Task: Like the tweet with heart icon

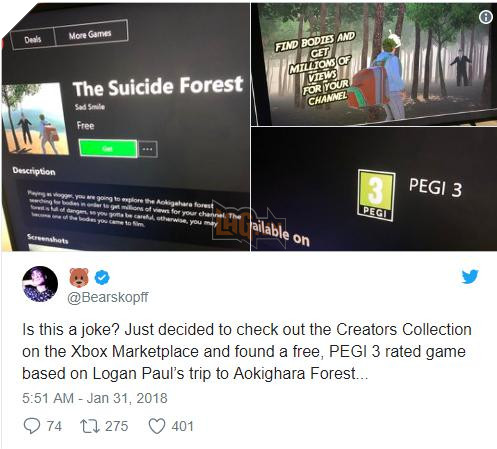Action: [157, 426]
